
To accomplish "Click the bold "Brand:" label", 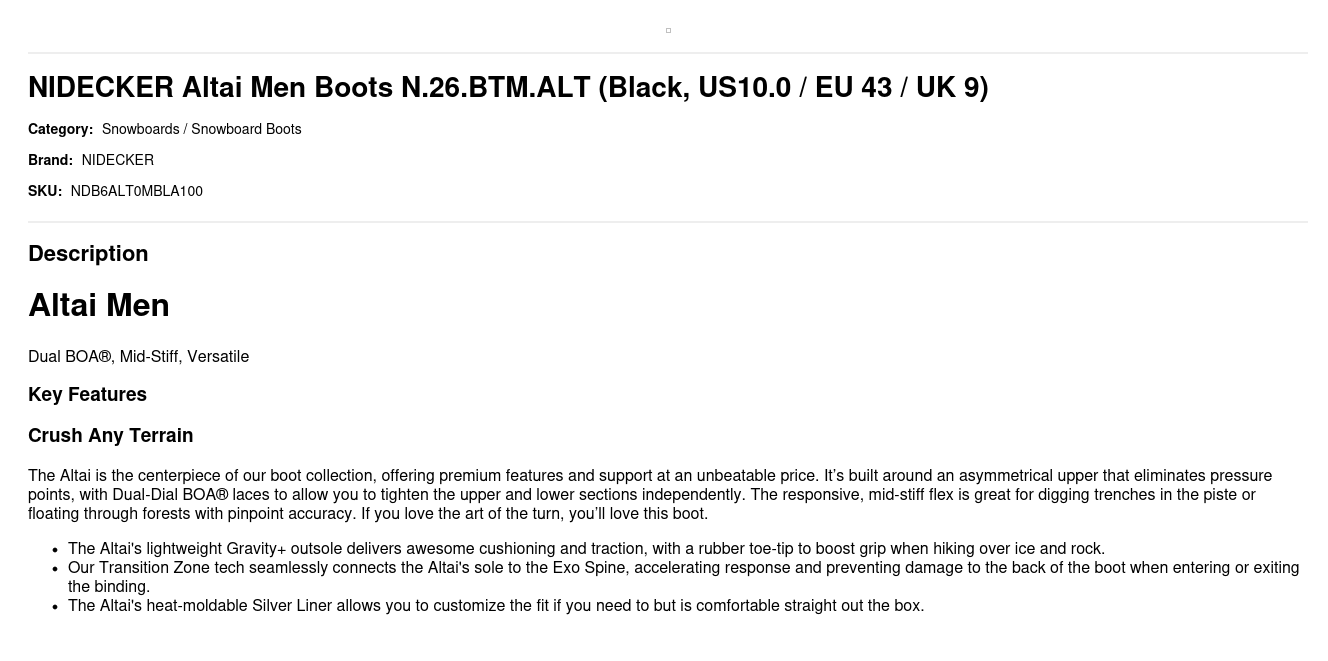I will pos(50,160).
